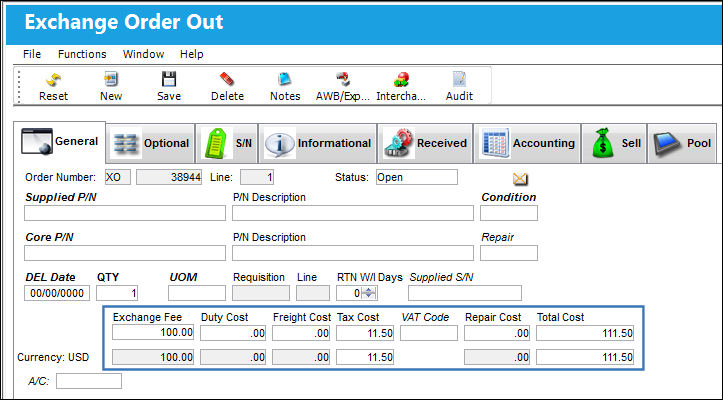Open the AWB/Export toolbar item

click(x=343, y=86)
